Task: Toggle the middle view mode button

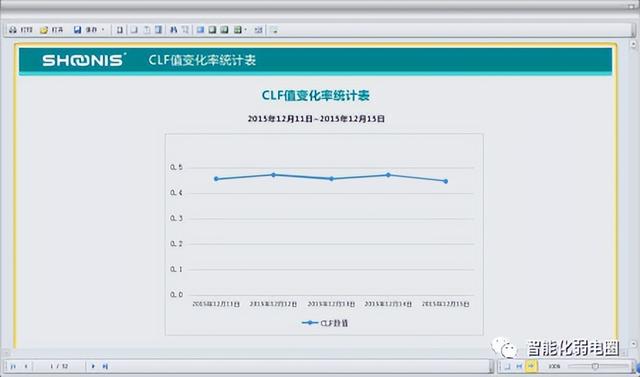Action: click(x=519, y=366)
